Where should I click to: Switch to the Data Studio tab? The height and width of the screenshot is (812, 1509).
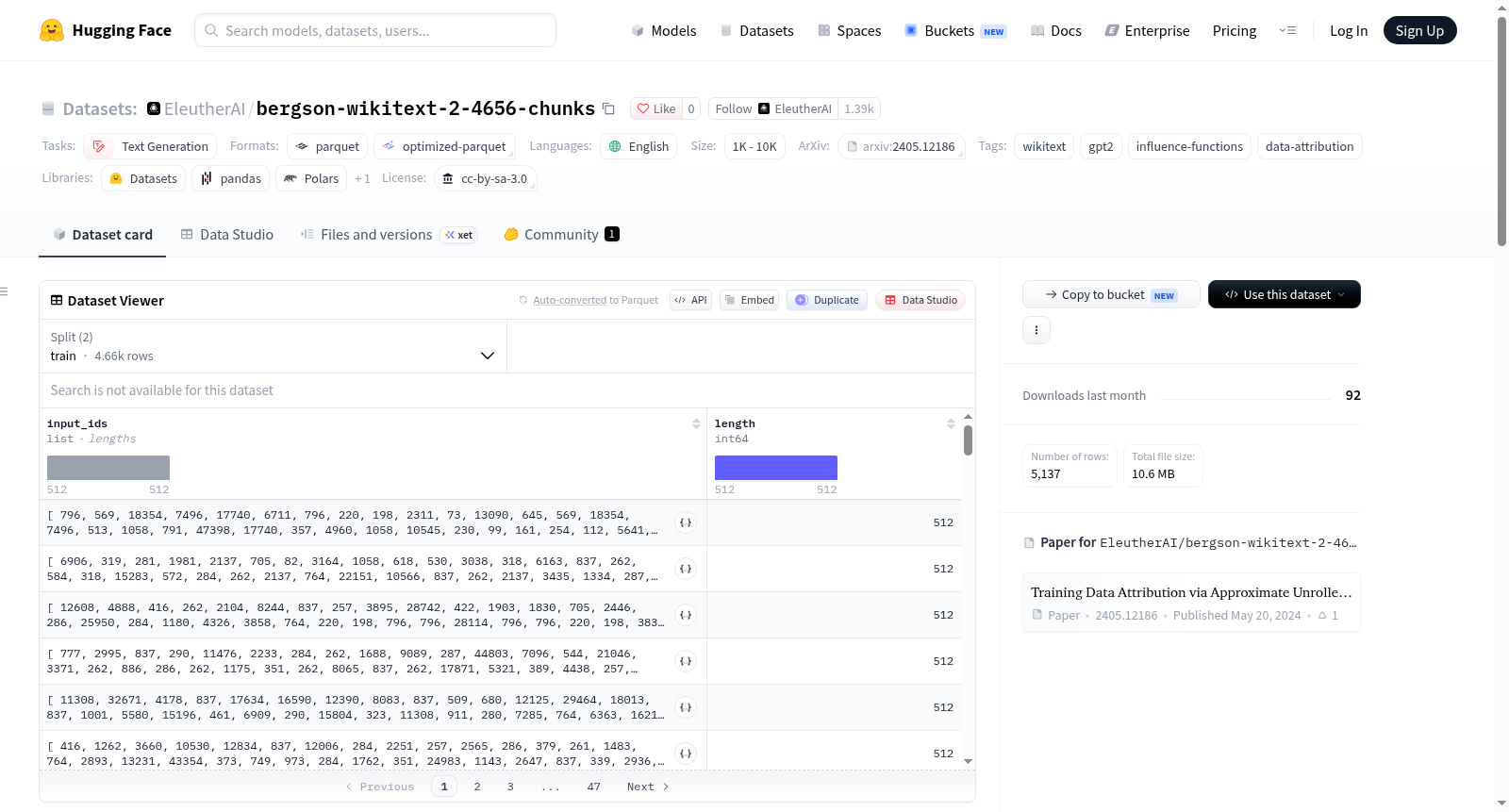227,235
